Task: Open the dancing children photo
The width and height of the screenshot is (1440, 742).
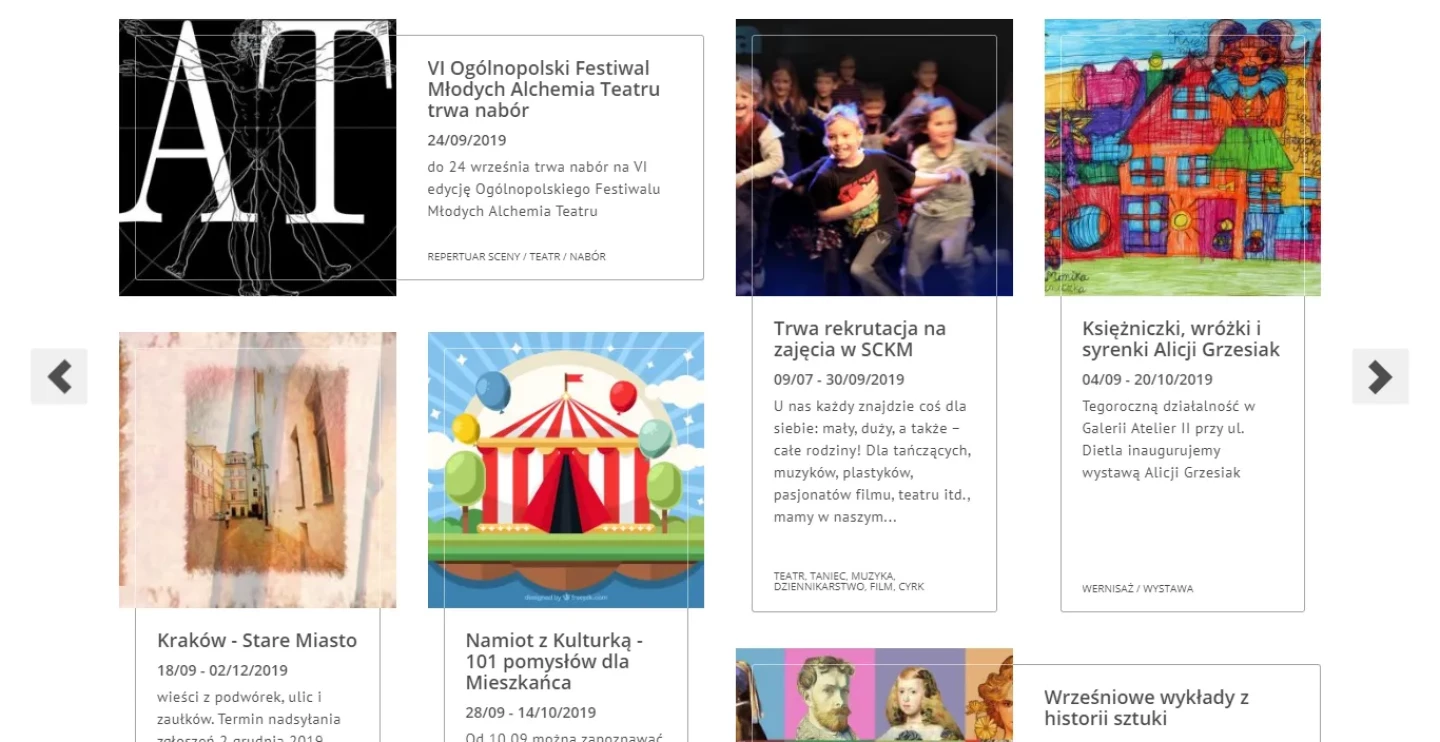Action: [x=874, y=157]
